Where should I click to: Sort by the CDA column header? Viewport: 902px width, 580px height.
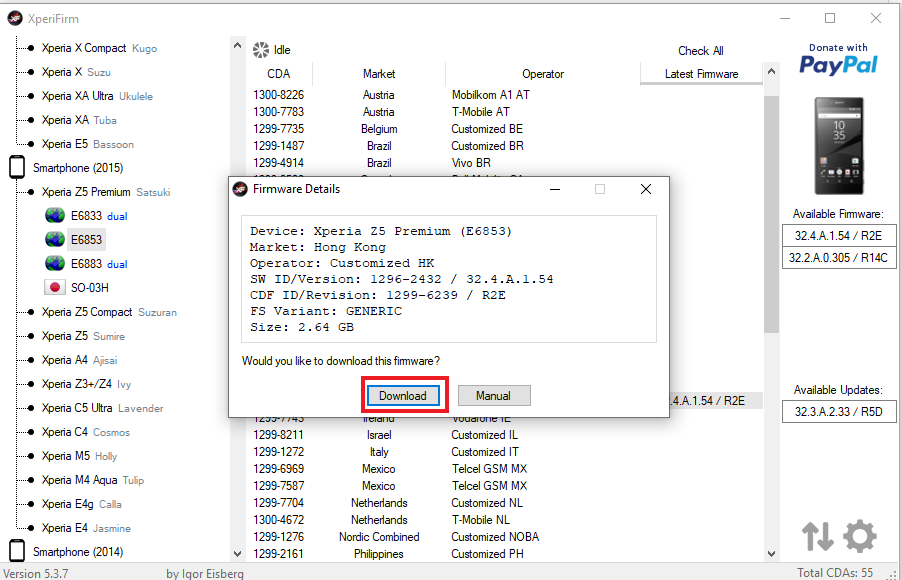point(279,74)
